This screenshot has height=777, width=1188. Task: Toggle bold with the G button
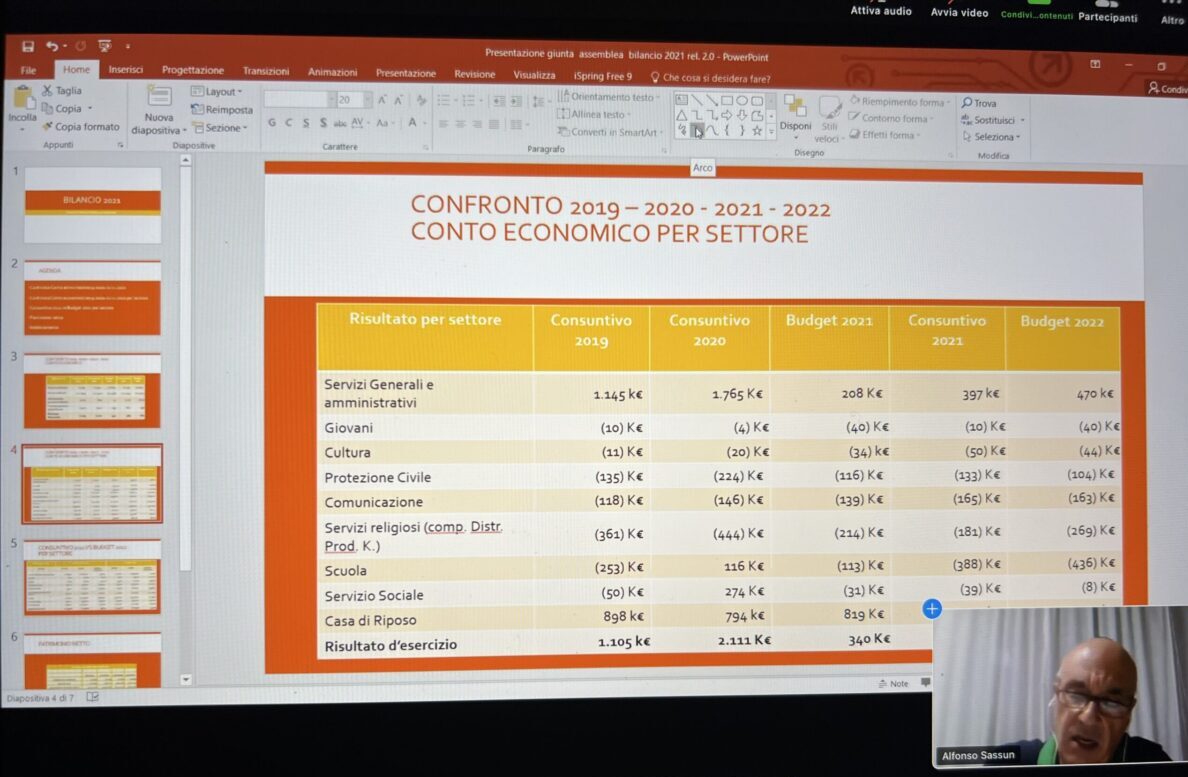(x=272, y=123)
